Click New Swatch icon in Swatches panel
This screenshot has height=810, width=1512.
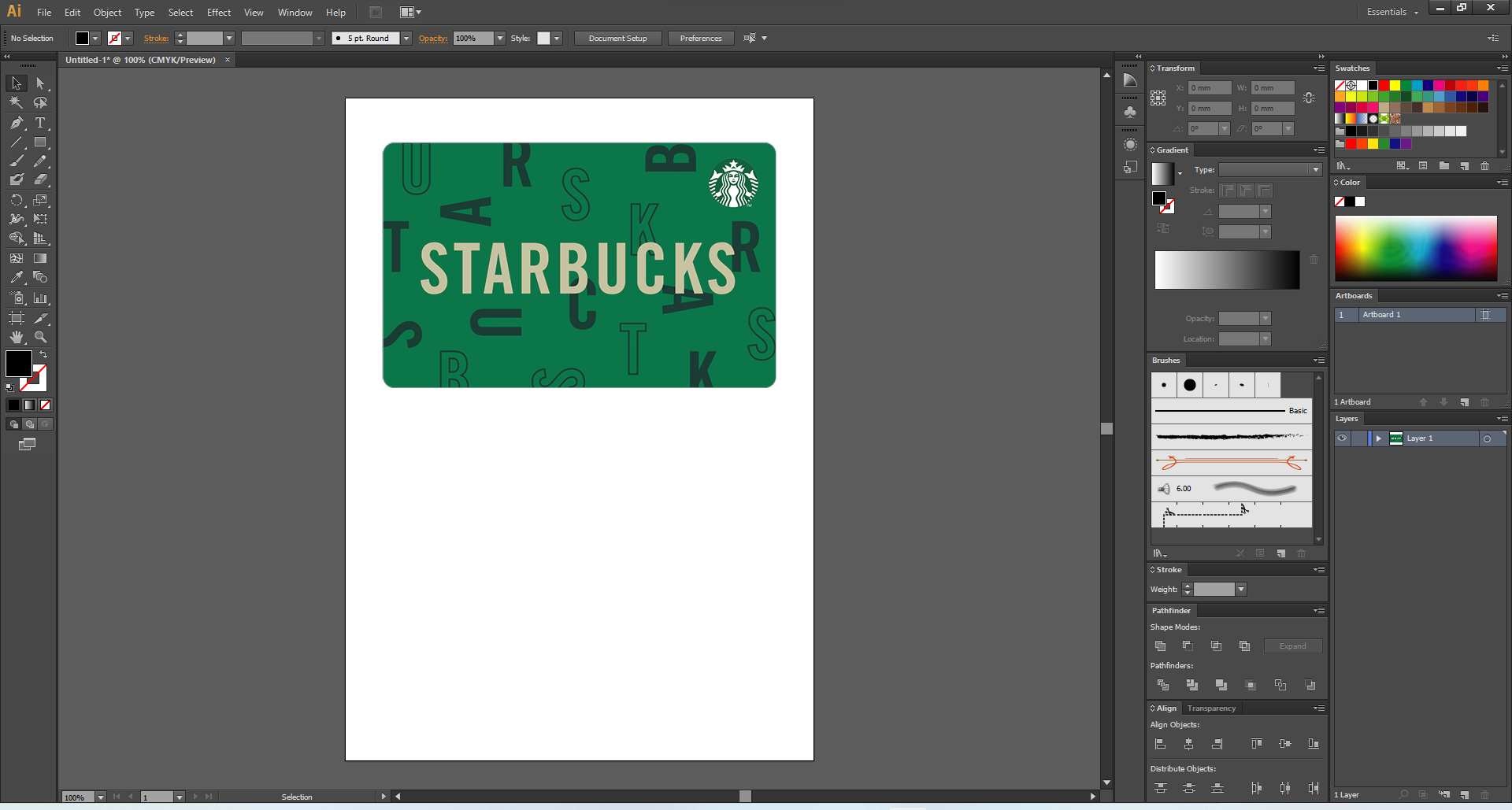[x=1465, y=166]
